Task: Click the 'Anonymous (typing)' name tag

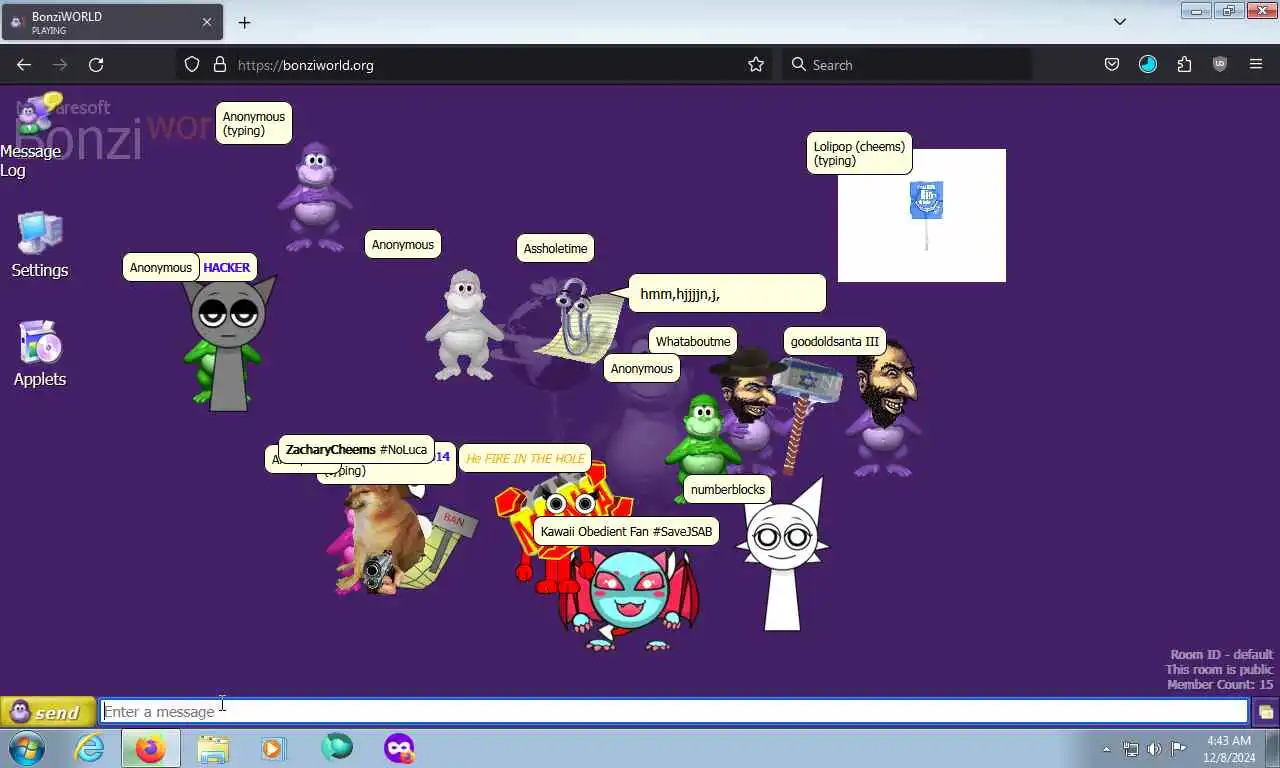Action: [x=253, y=123]
